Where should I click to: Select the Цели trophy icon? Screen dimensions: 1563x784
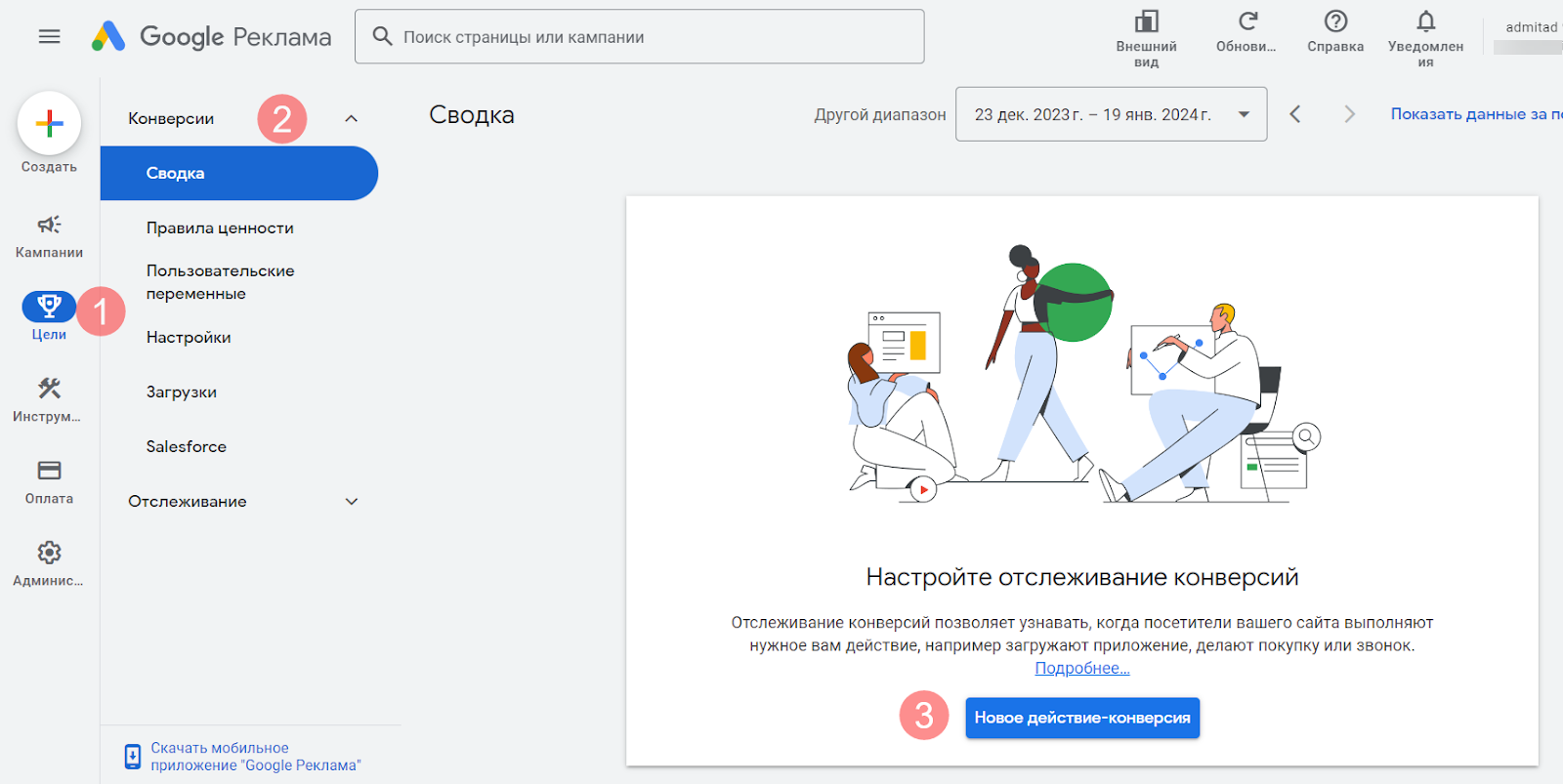(48, 308)
